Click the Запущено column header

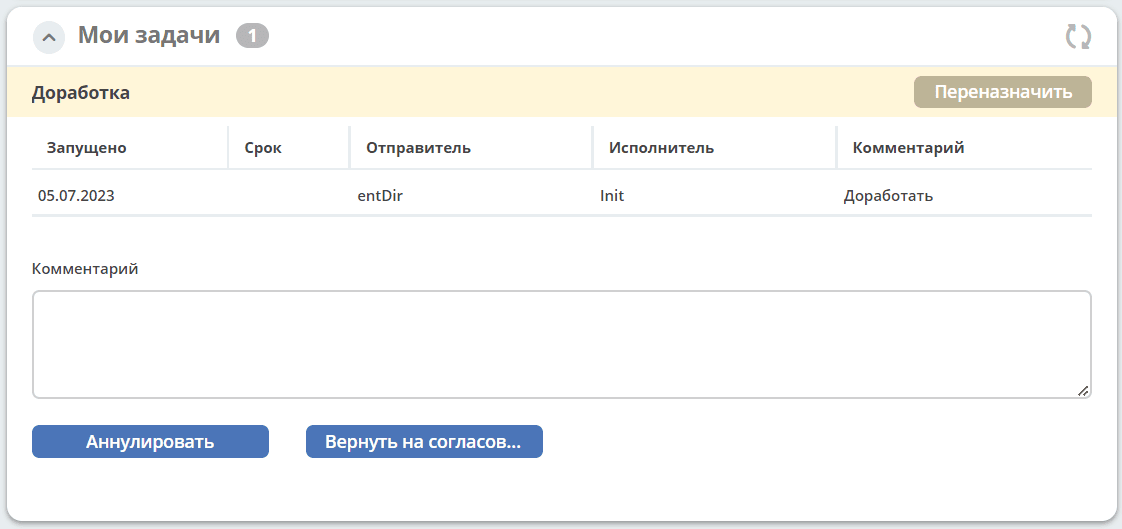[87, 148]
